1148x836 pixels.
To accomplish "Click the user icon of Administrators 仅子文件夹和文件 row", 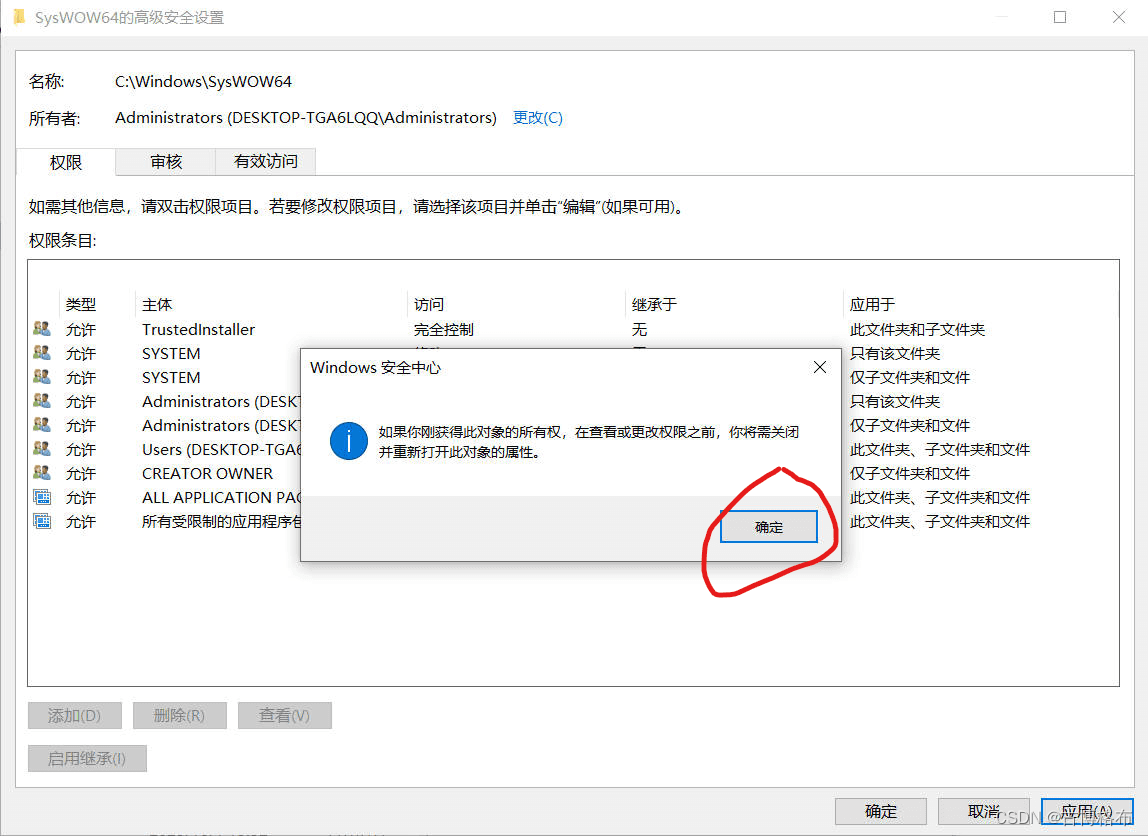I will coord(42,425).
